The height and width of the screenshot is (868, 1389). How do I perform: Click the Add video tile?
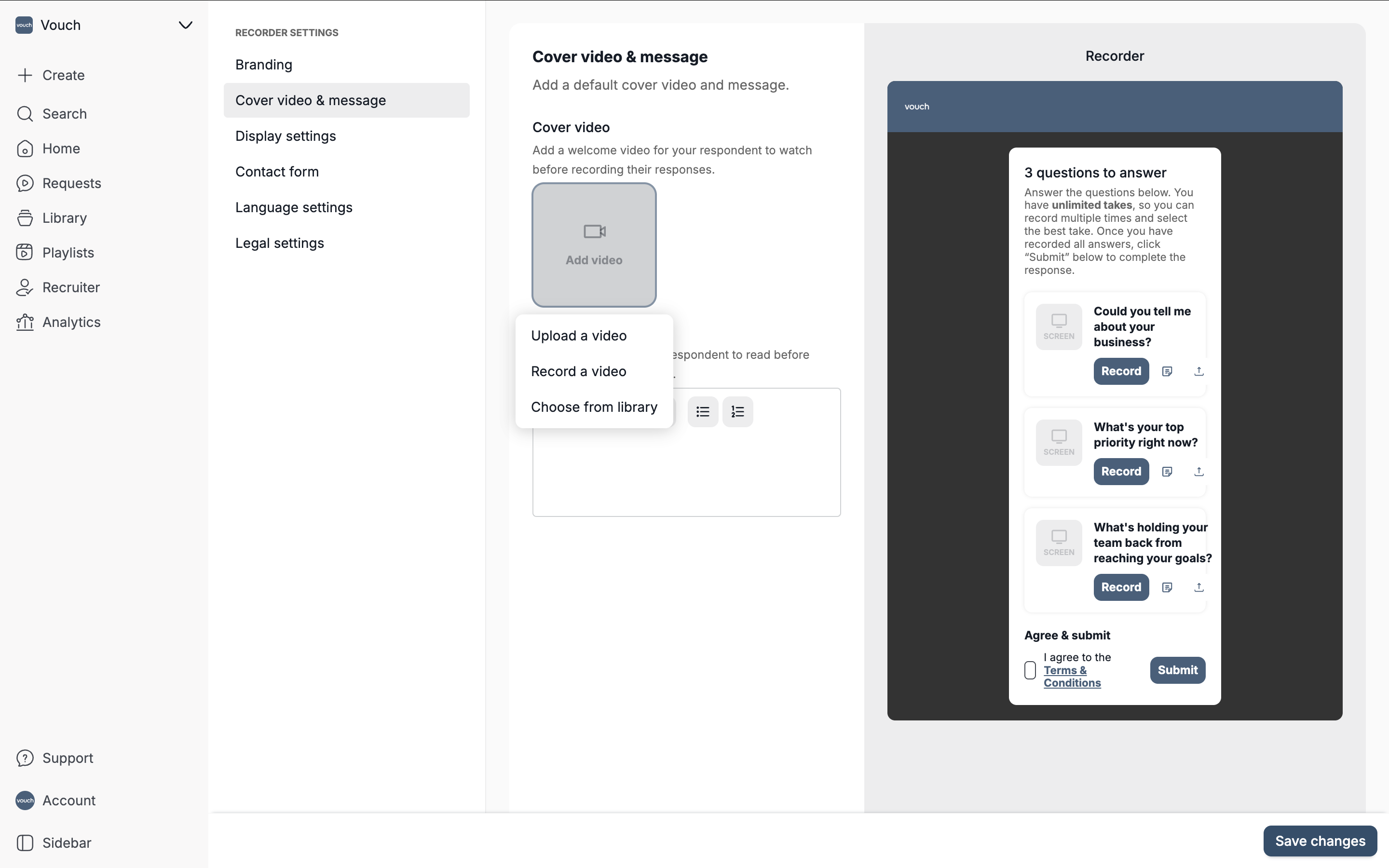[x=594, y=245]
